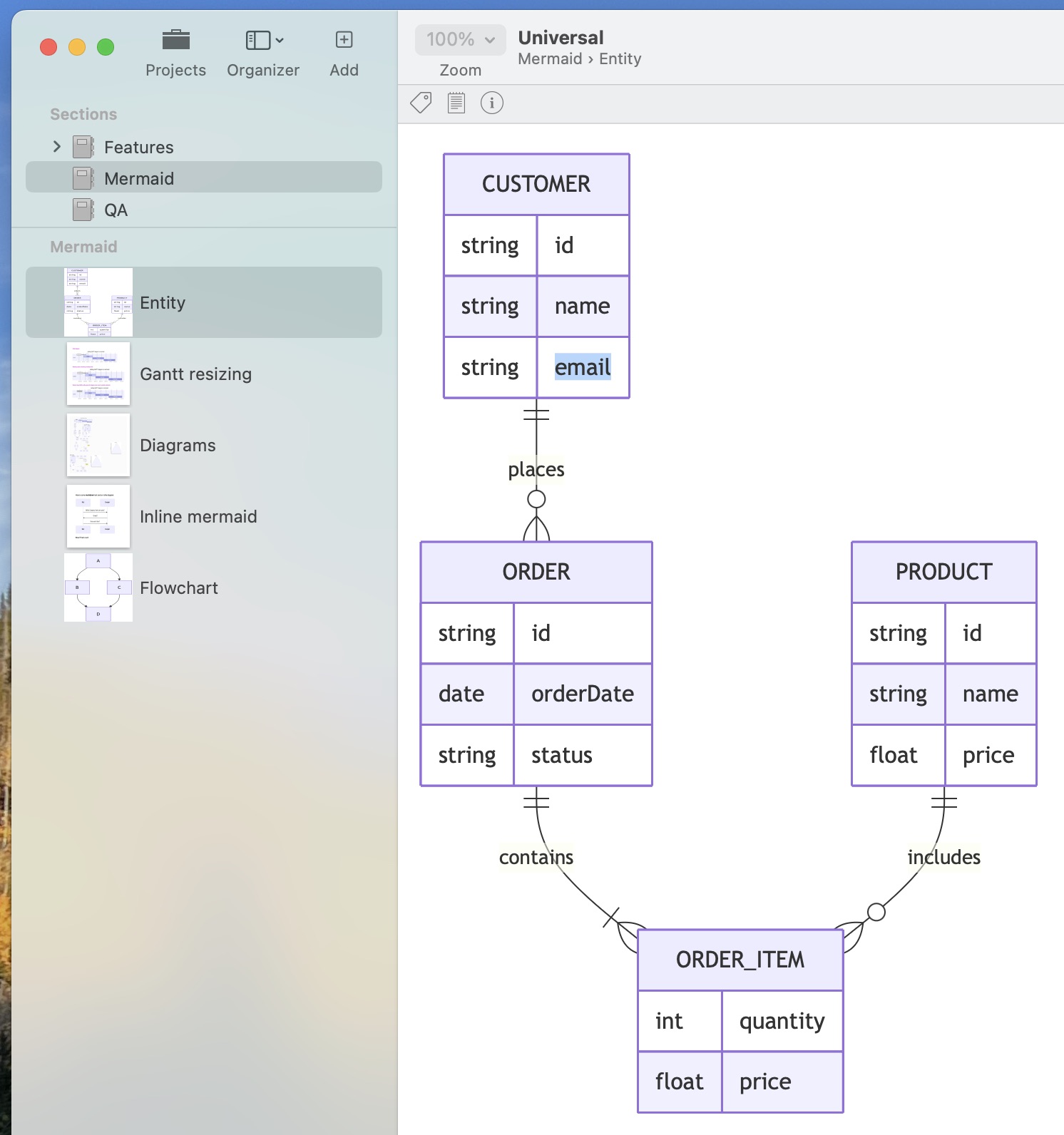The width and height of the screenshot is (1064, 1135).
Task: Click the QA section notebook icon
Action: click(83, 210)
